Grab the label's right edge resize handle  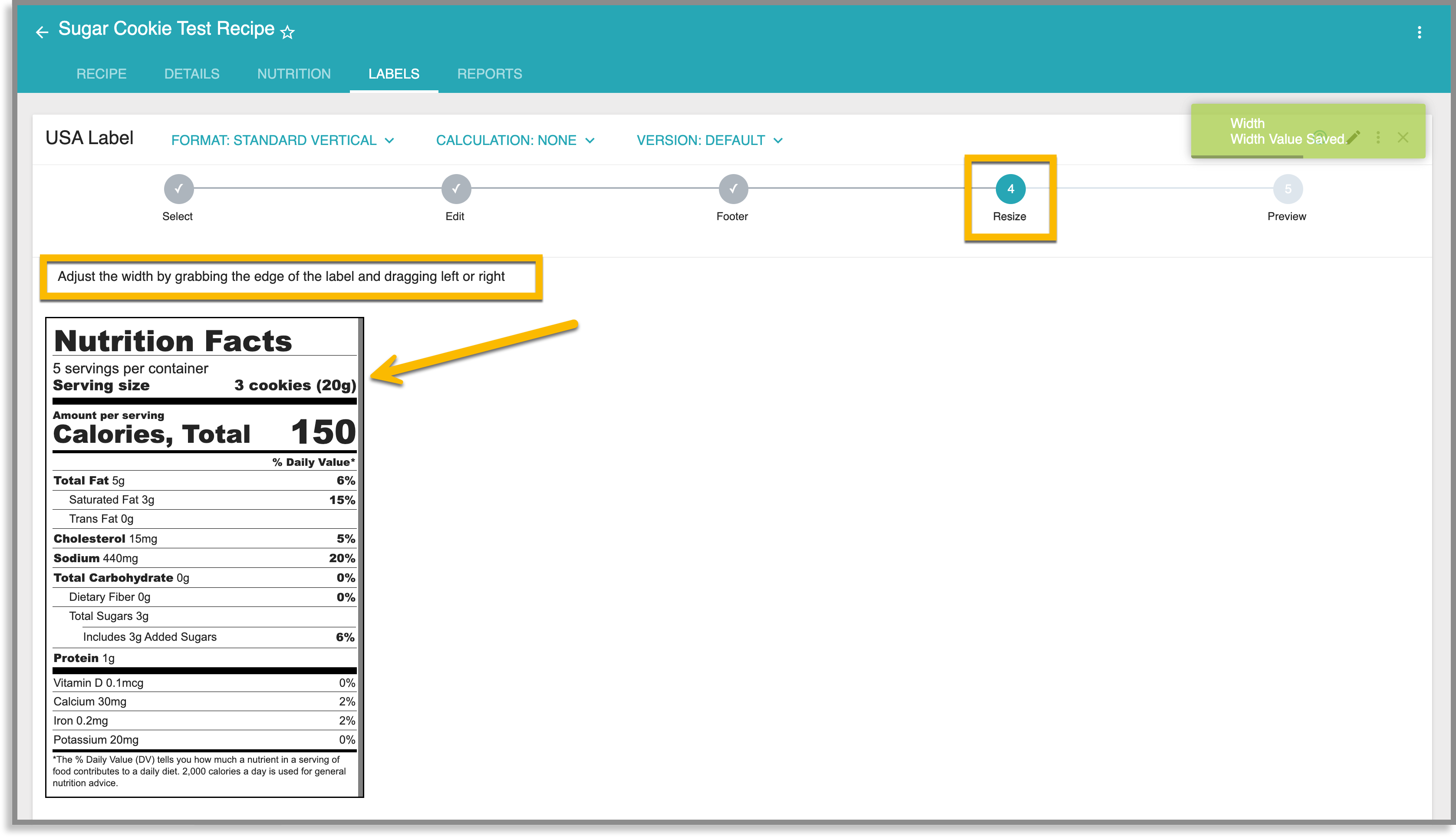360,557
